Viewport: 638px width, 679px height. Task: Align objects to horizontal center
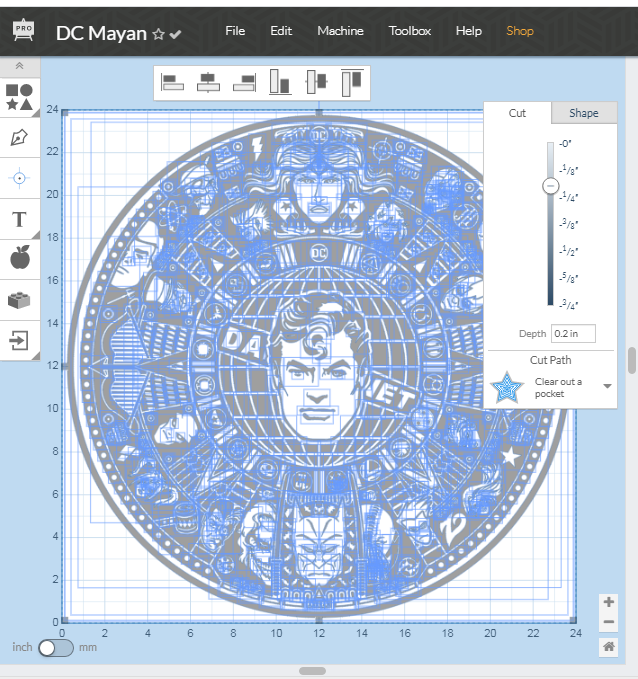(208, 82)
